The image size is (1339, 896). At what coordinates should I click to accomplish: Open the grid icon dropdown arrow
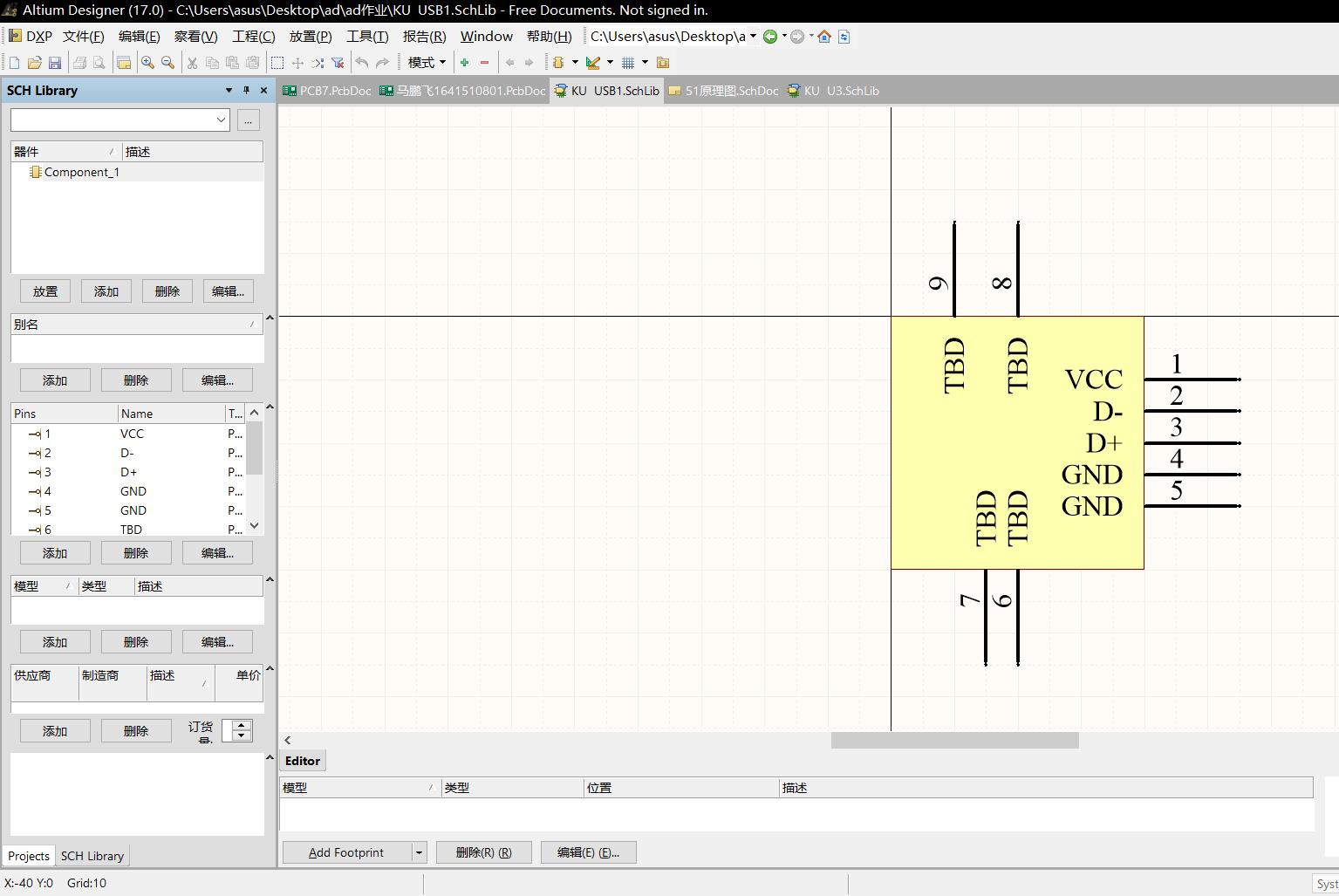coord(645,63)
